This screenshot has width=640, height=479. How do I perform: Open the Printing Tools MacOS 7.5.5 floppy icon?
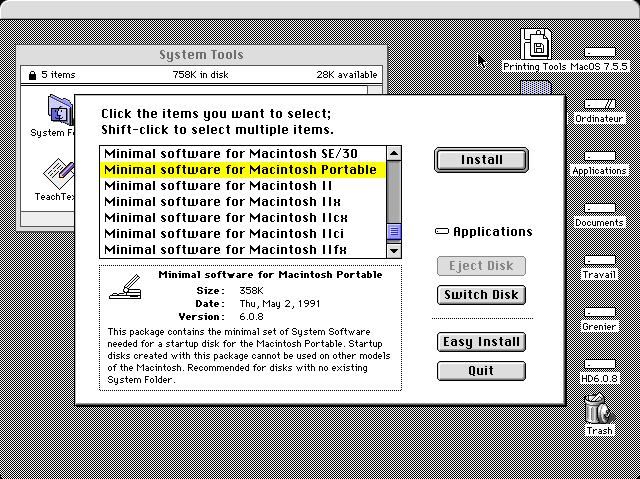tap(538, 46)
